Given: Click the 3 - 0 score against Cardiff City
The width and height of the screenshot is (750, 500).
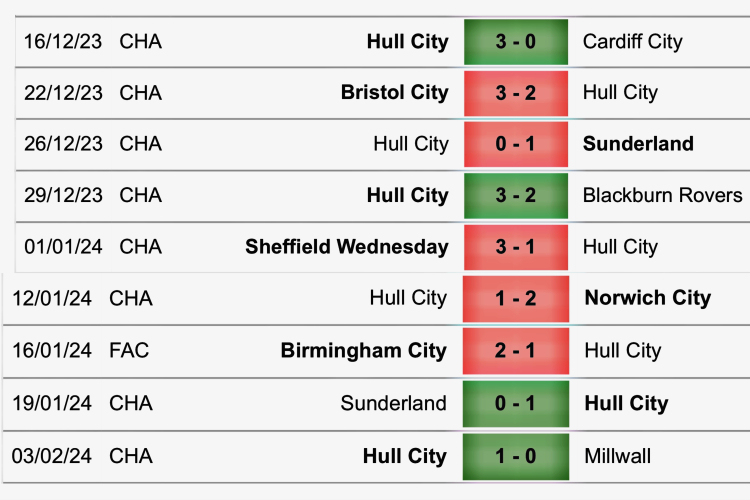Looking at the screenshot, I should 515,42.
